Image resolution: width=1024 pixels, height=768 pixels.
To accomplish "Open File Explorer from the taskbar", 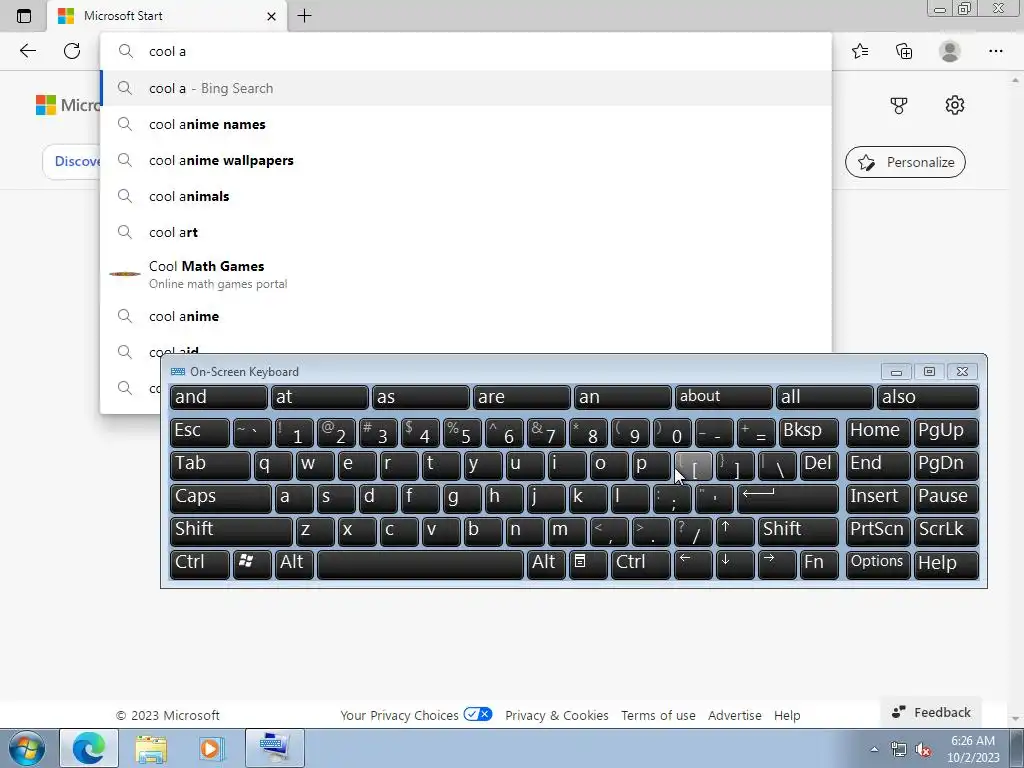I will point(151,748).
